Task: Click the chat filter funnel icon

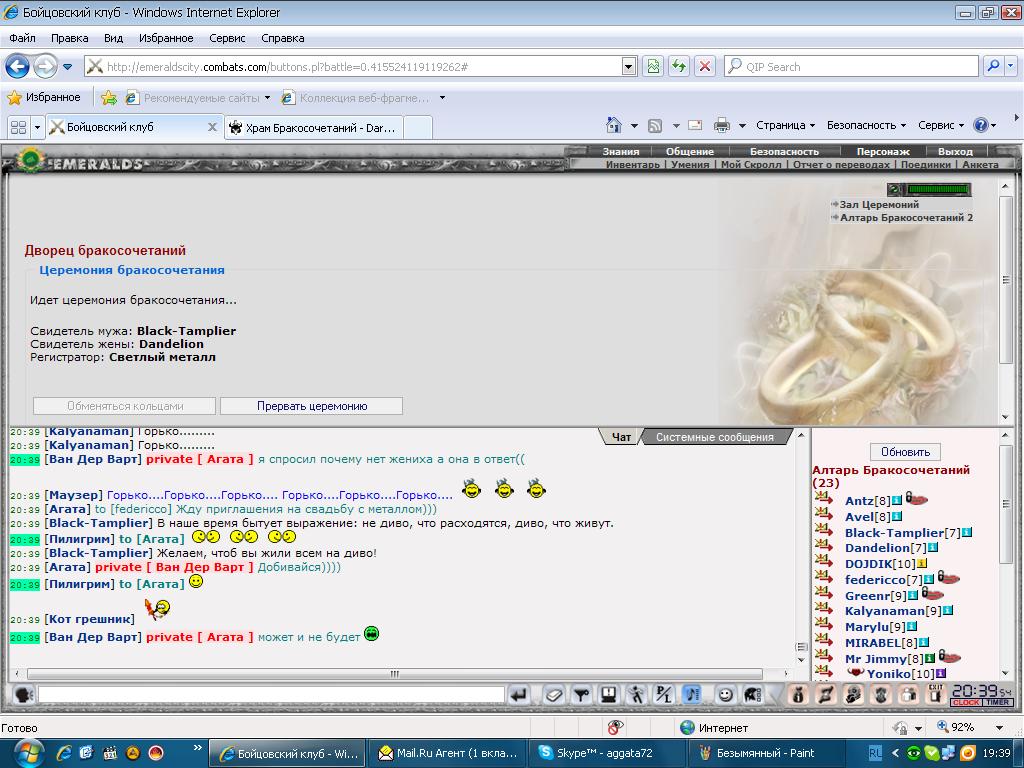Action: click(x=581, y=694)
